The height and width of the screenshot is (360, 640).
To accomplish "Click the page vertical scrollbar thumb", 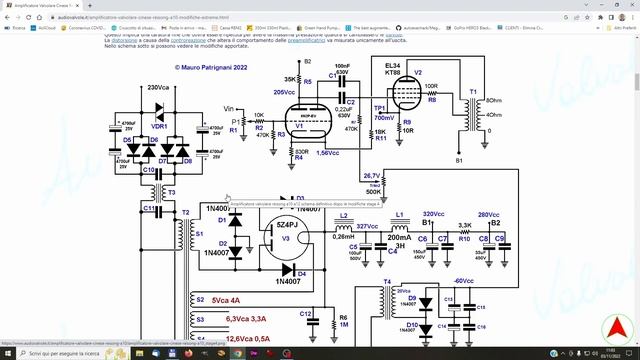I will click(637, 82).
